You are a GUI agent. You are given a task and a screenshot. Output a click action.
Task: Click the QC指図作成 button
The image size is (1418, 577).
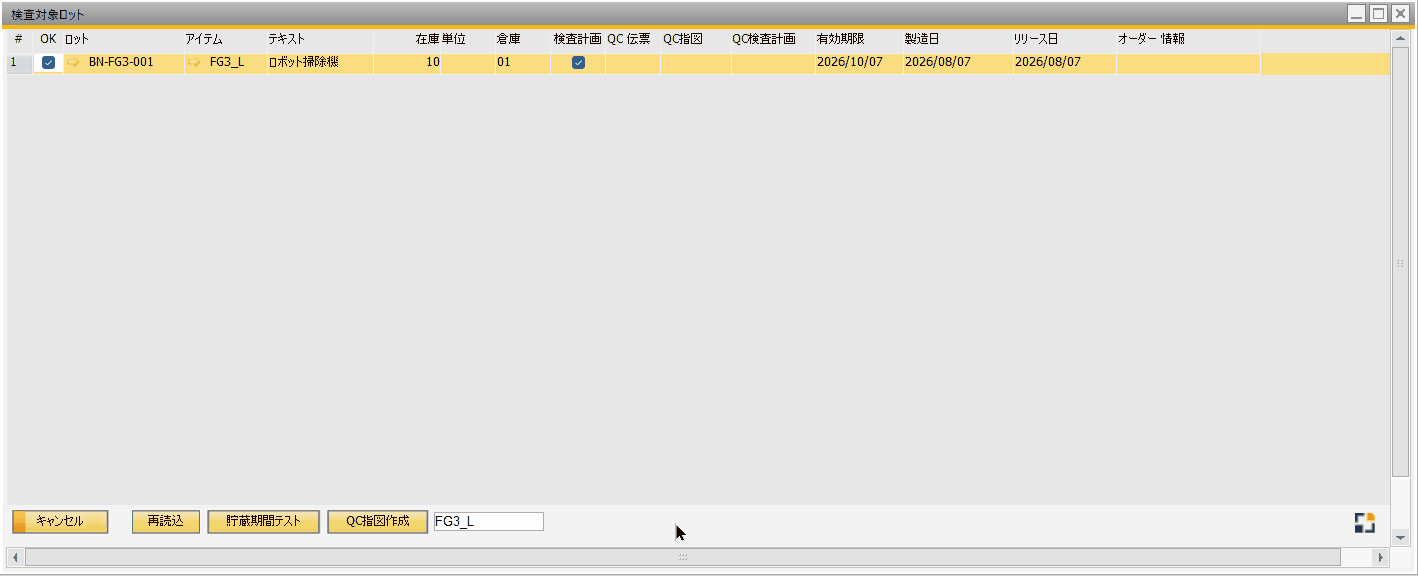click(378, 522)
